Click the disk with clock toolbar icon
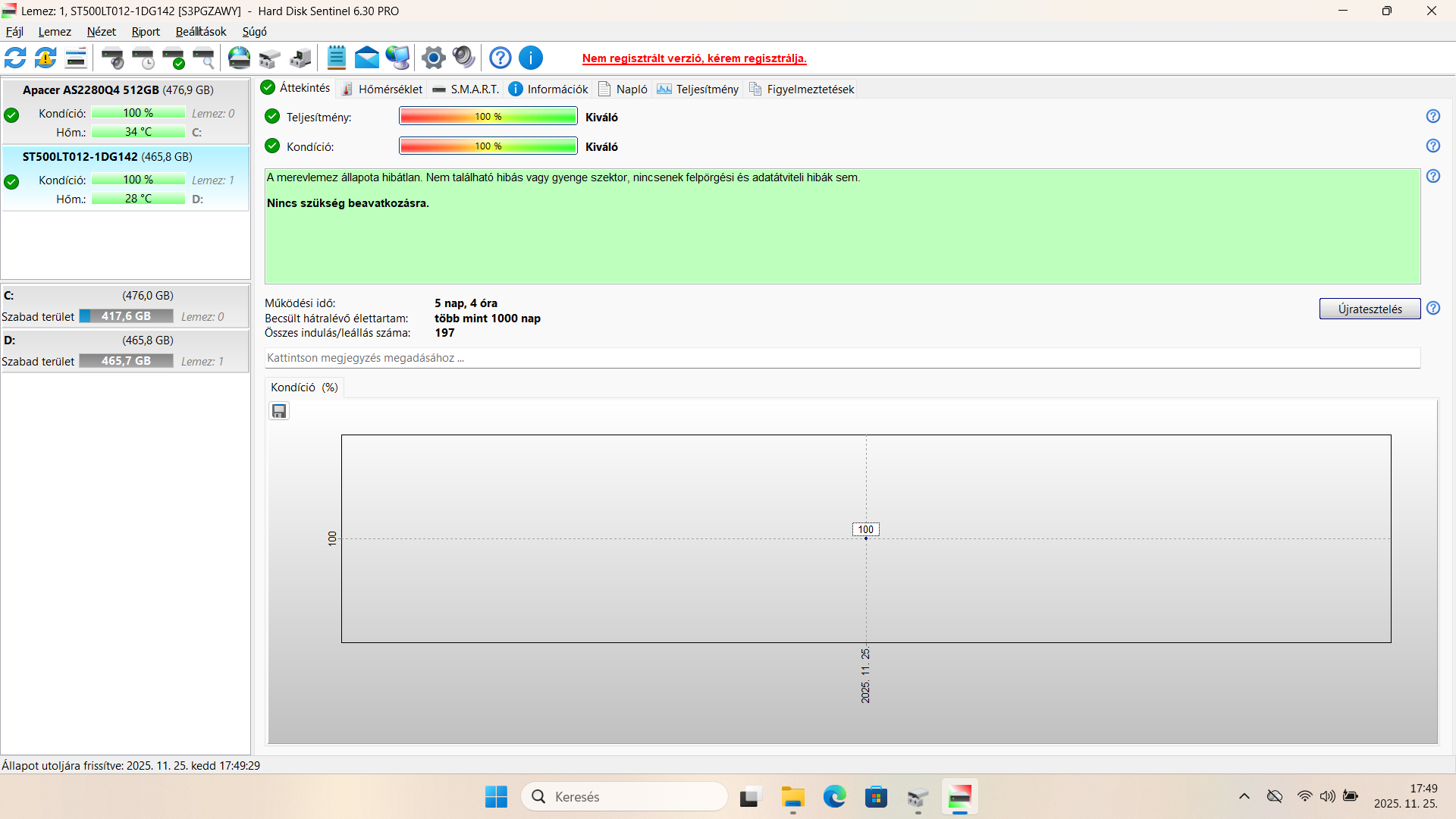This screenshot has width=1456, height=819. pos(143,58)
